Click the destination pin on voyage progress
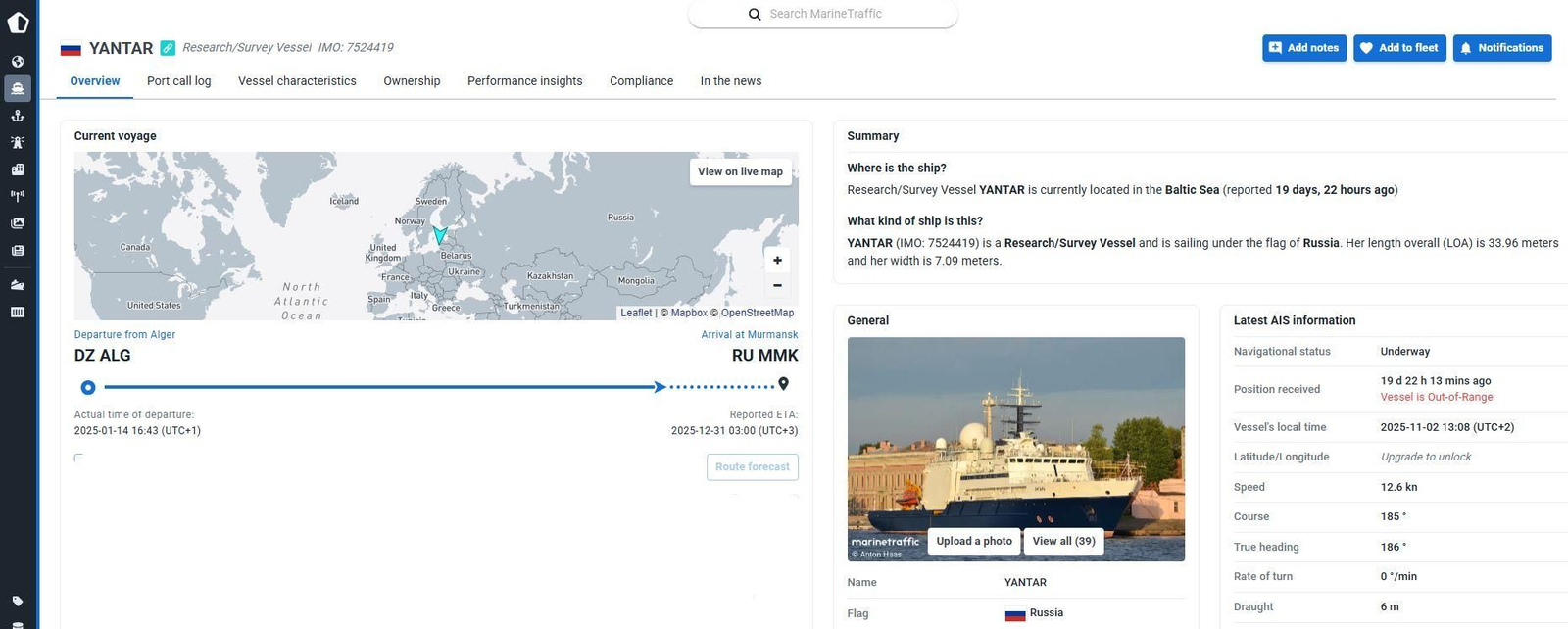Image resolution: width=1568 pixels, height=629 pixels. (783, 384)
